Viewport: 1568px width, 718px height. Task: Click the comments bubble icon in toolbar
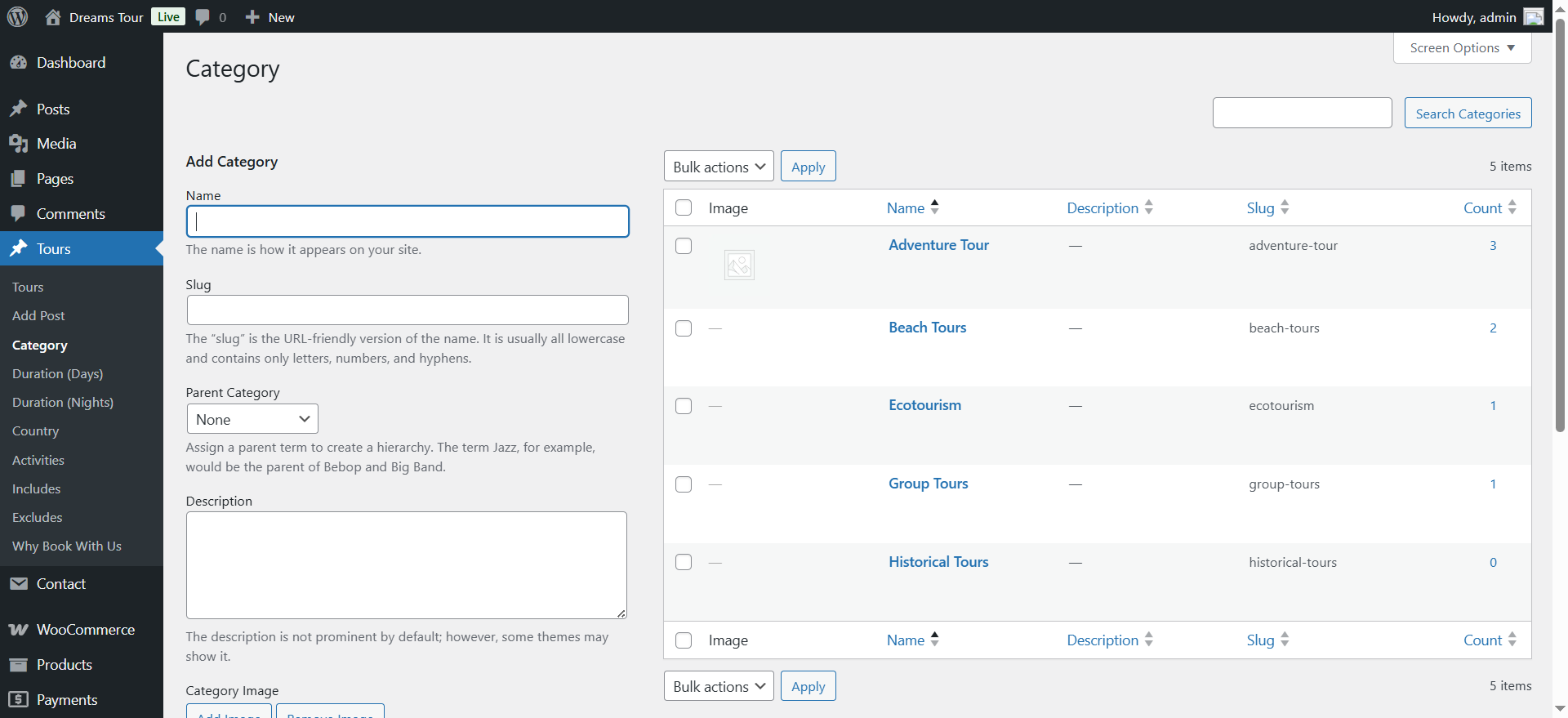pyautogui.click(x=203, y=17)
